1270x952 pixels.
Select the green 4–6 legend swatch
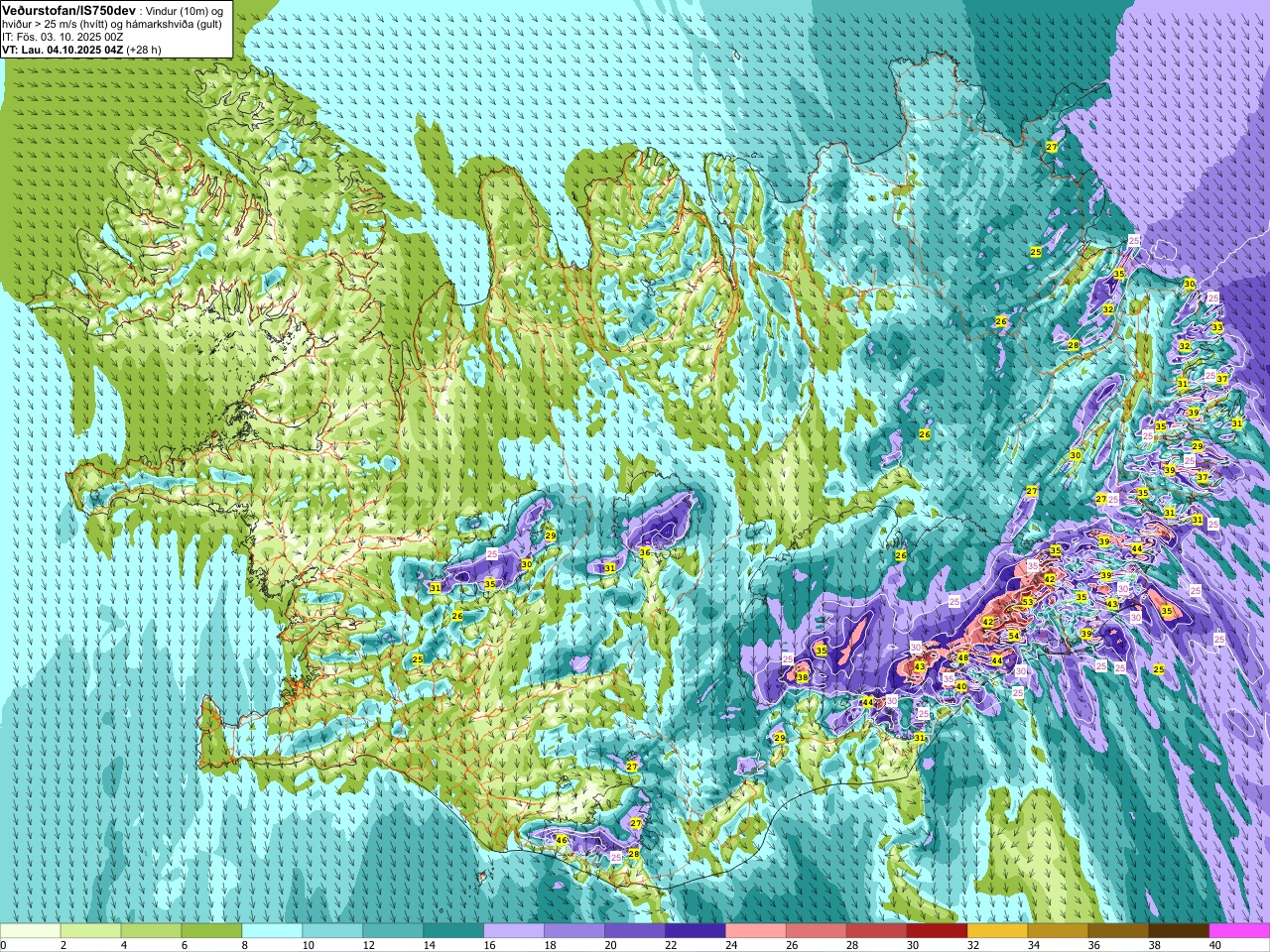[x=152, y=931]
